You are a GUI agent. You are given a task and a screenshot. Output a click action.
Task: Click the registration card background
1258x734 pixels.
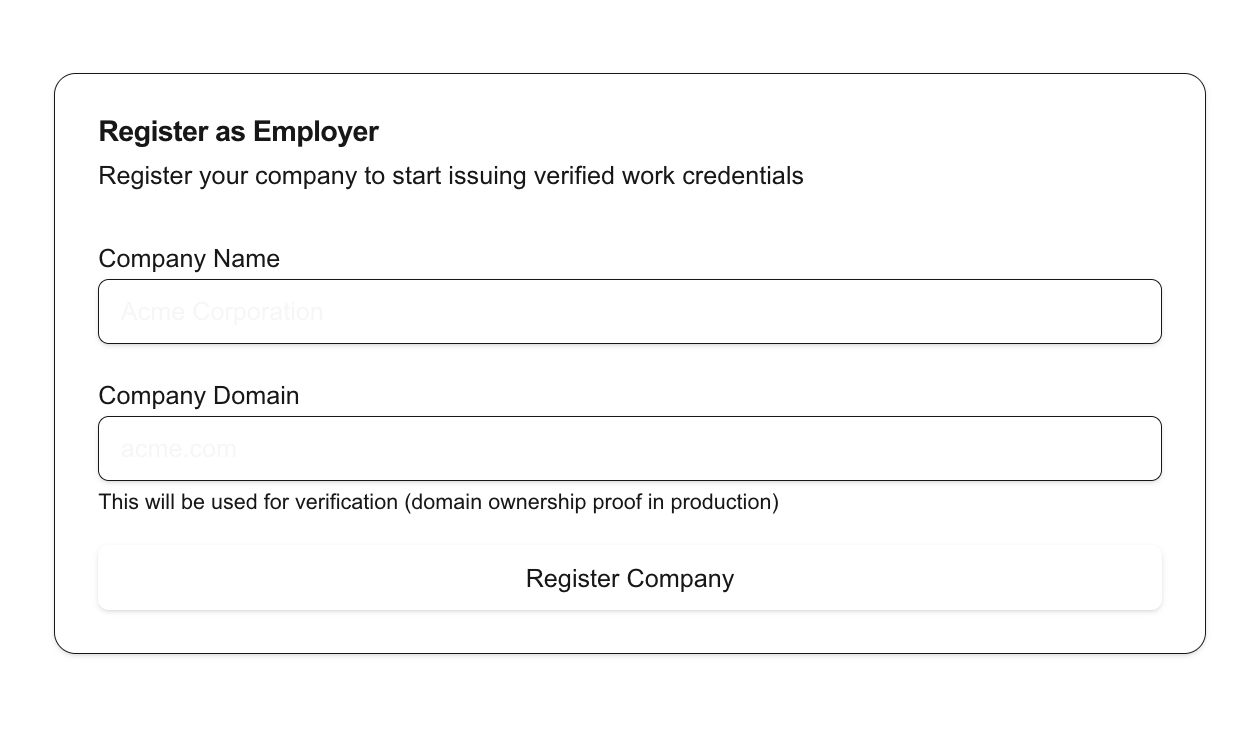pyautogui.click(x=629, y=220)
